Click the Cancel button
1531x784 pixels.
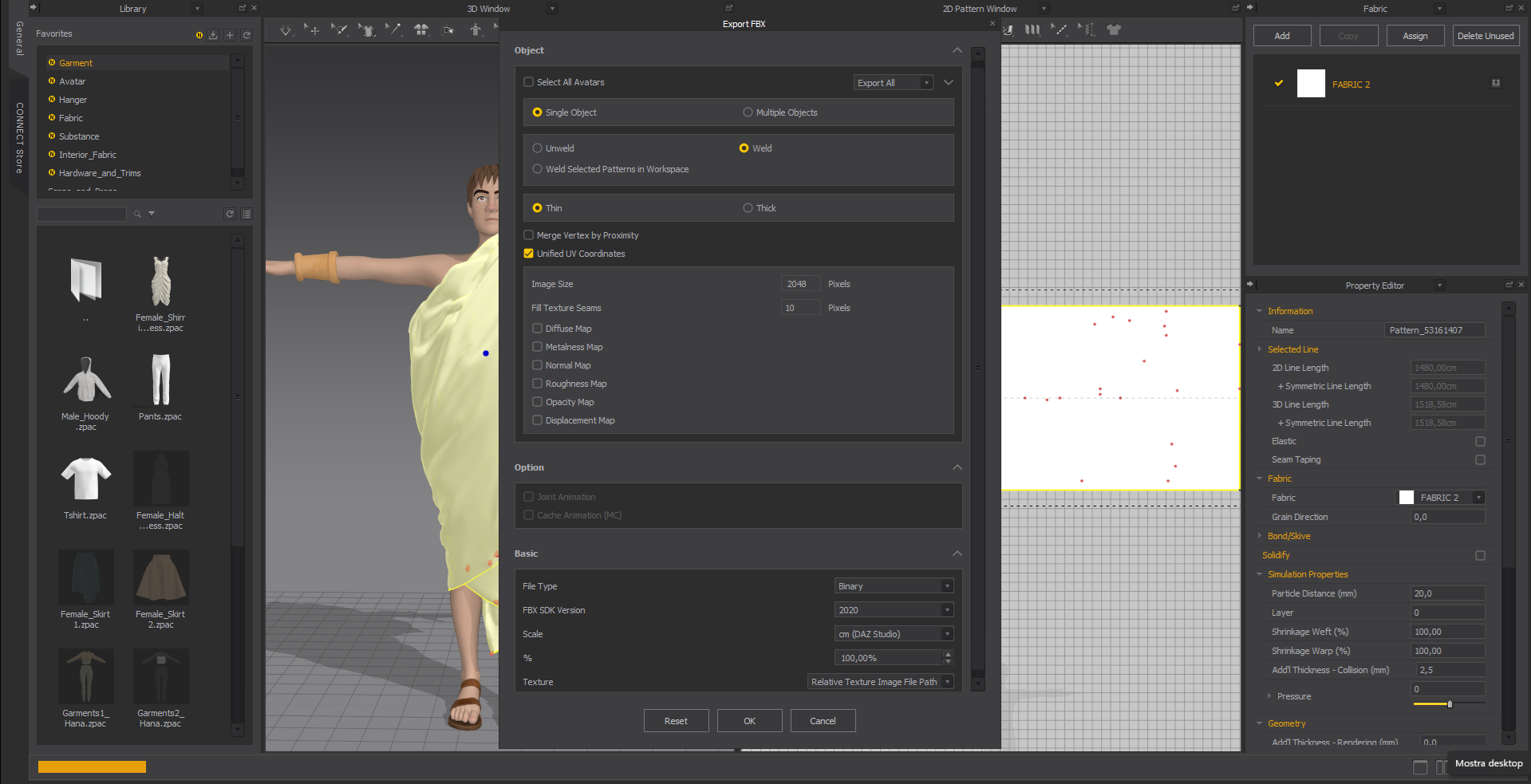click(823, 721)
